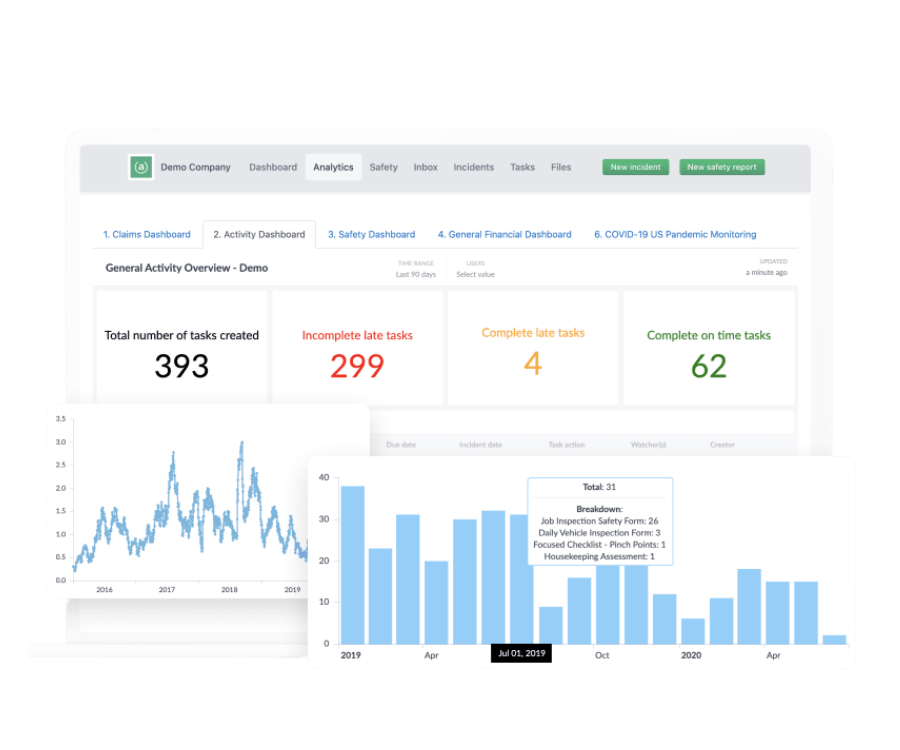Open the Safety Dashboard tab

(x=370, y=234)
